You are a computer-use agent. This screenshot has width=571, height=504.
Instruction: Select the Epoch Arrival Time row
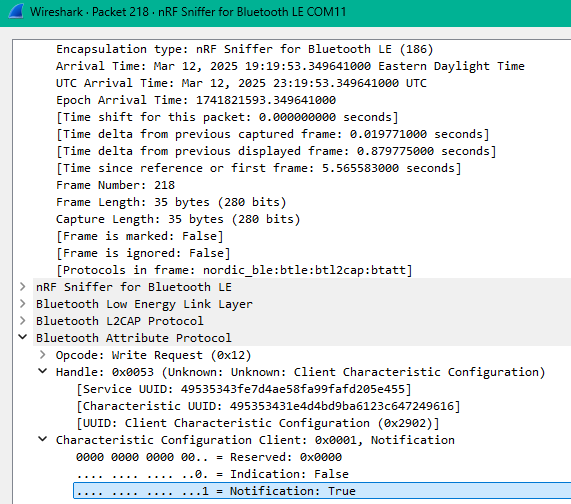[x=196, y=100]
